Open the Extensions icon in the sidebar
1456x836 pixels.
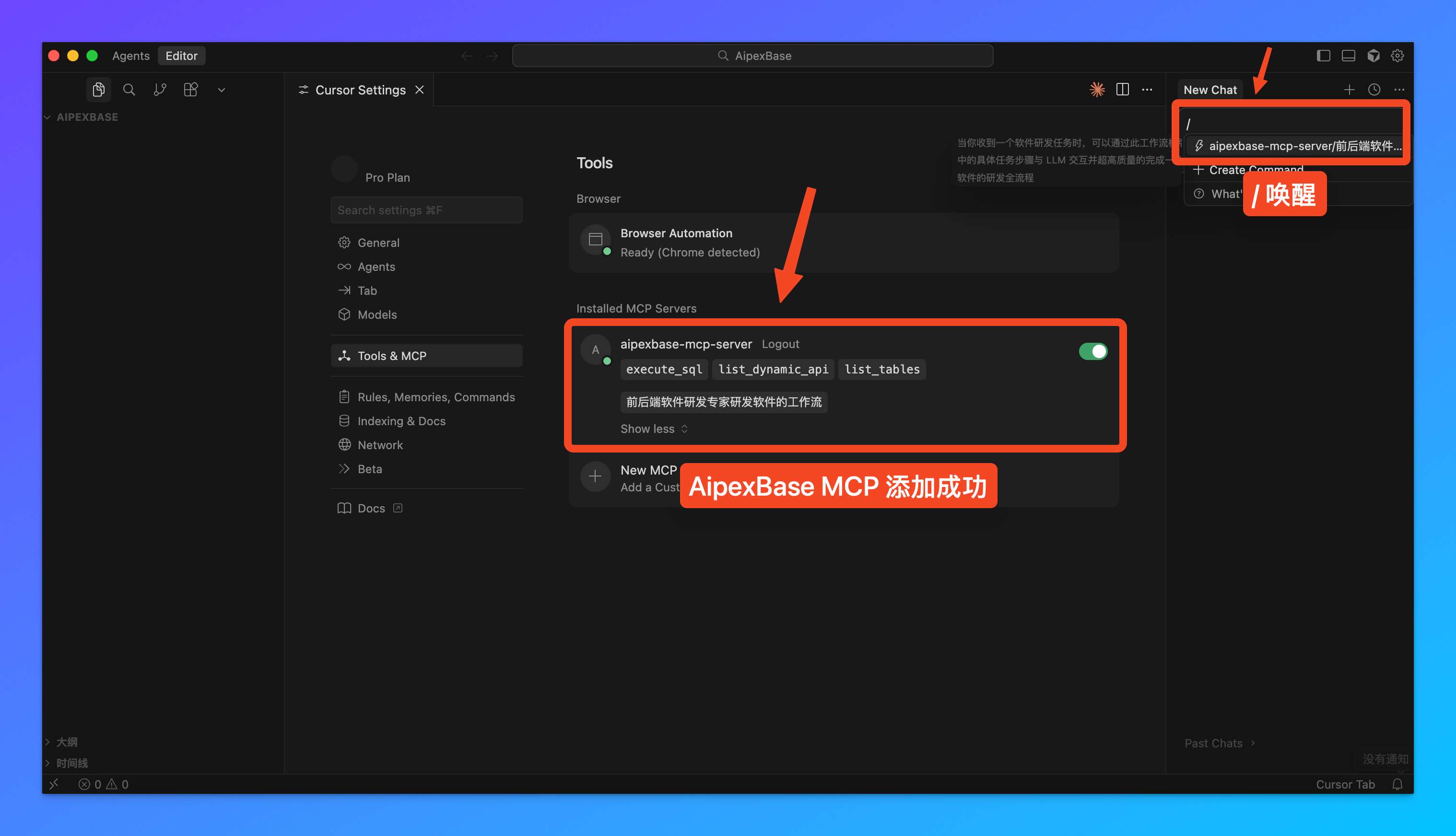pyautogui.click(x=191, y=90)
